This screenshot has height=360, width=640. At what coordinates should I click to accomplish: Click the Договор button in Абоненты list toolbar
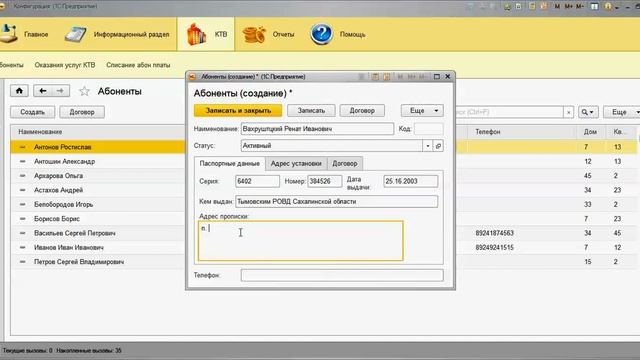(82, 112)
